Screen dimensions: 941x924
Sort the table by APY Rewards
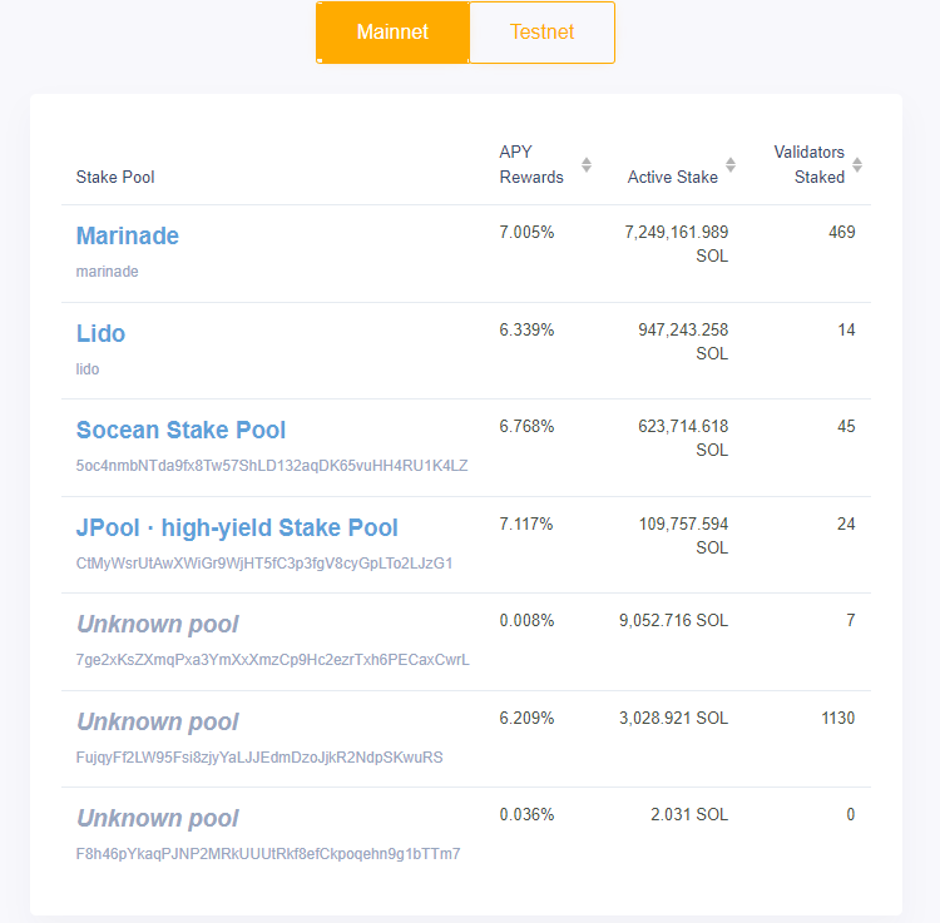585,164
